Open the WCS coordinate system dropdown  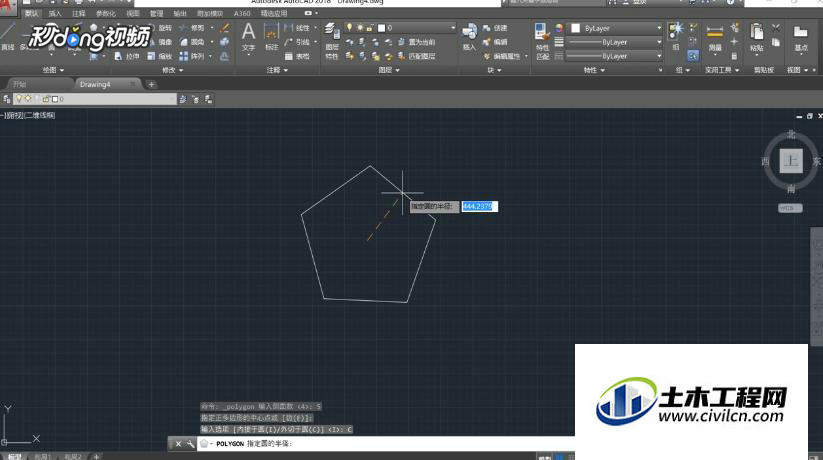coord(790,208)
